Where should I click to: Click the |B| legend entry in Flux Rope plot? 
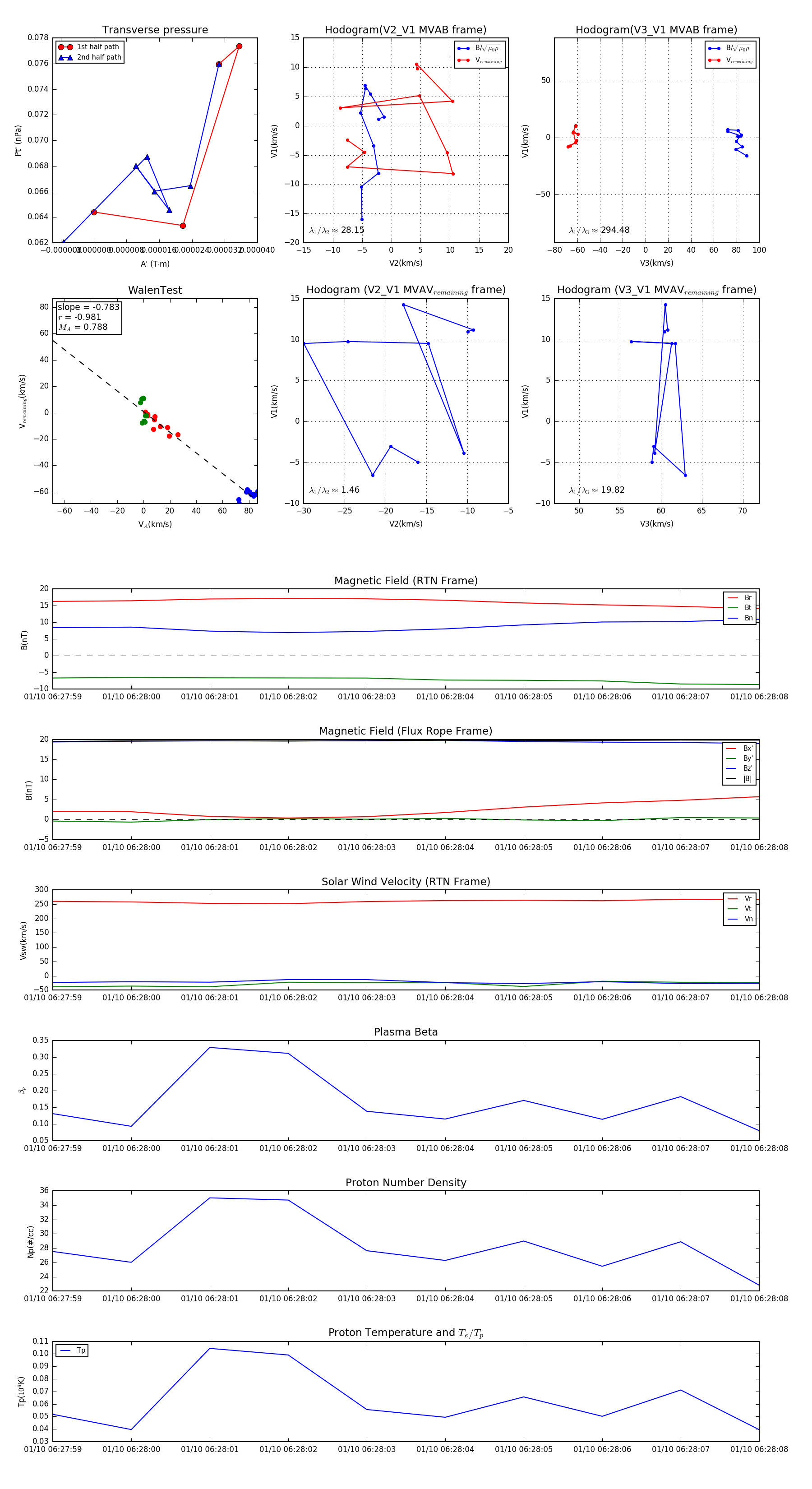(x=740, y=779)
